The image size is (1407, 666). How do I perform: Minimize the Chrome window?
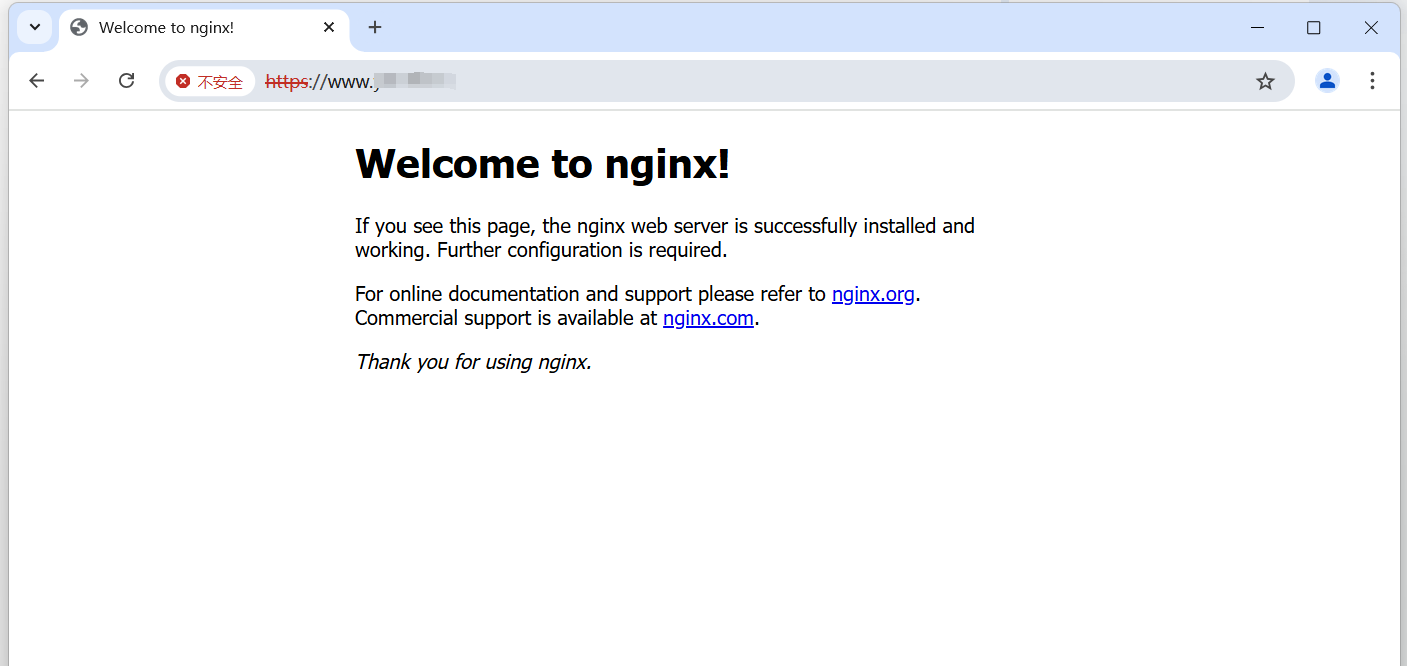1258,27
